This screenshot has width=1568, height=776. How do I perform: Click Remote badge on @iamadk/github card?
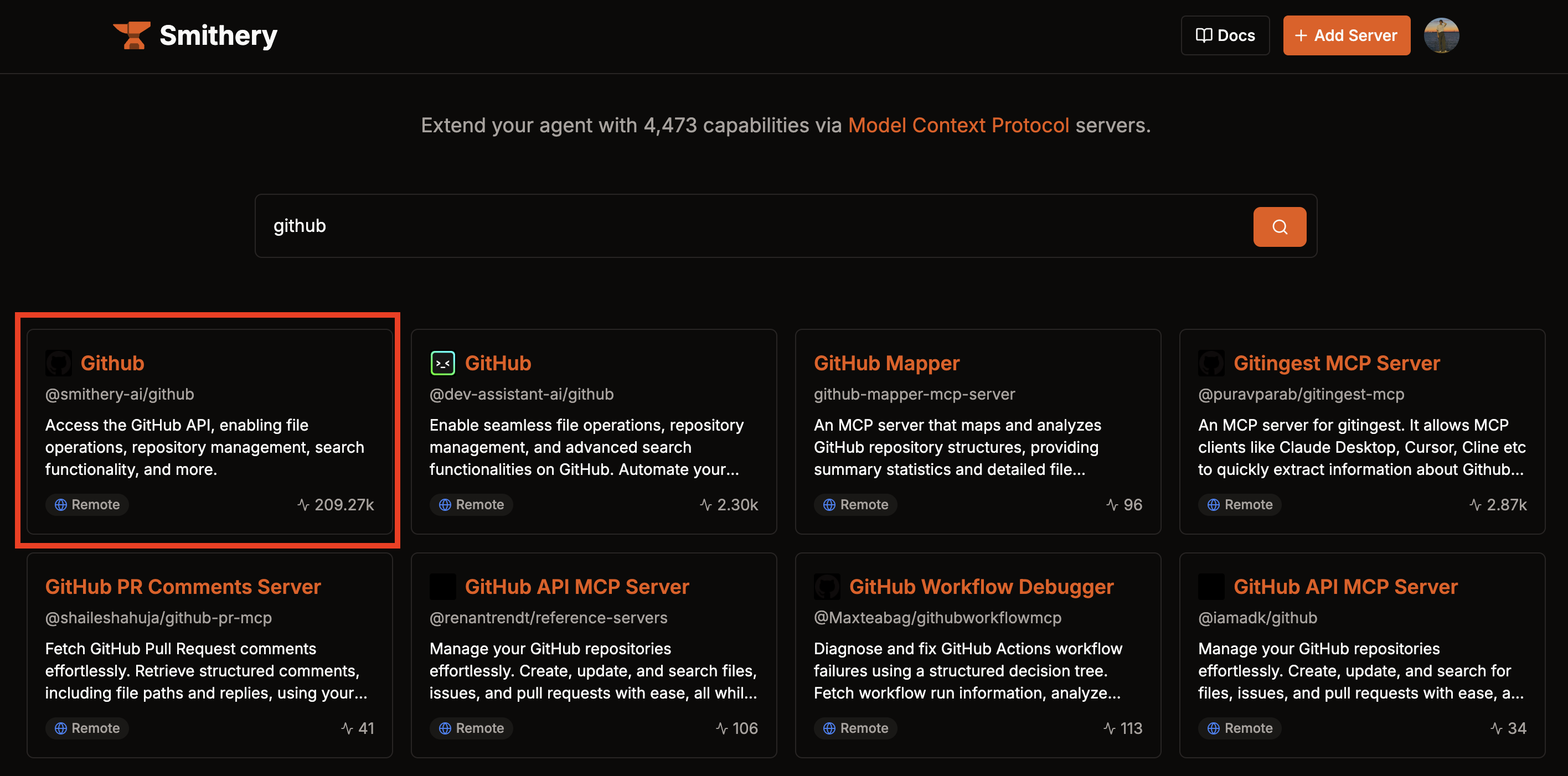1240,728
